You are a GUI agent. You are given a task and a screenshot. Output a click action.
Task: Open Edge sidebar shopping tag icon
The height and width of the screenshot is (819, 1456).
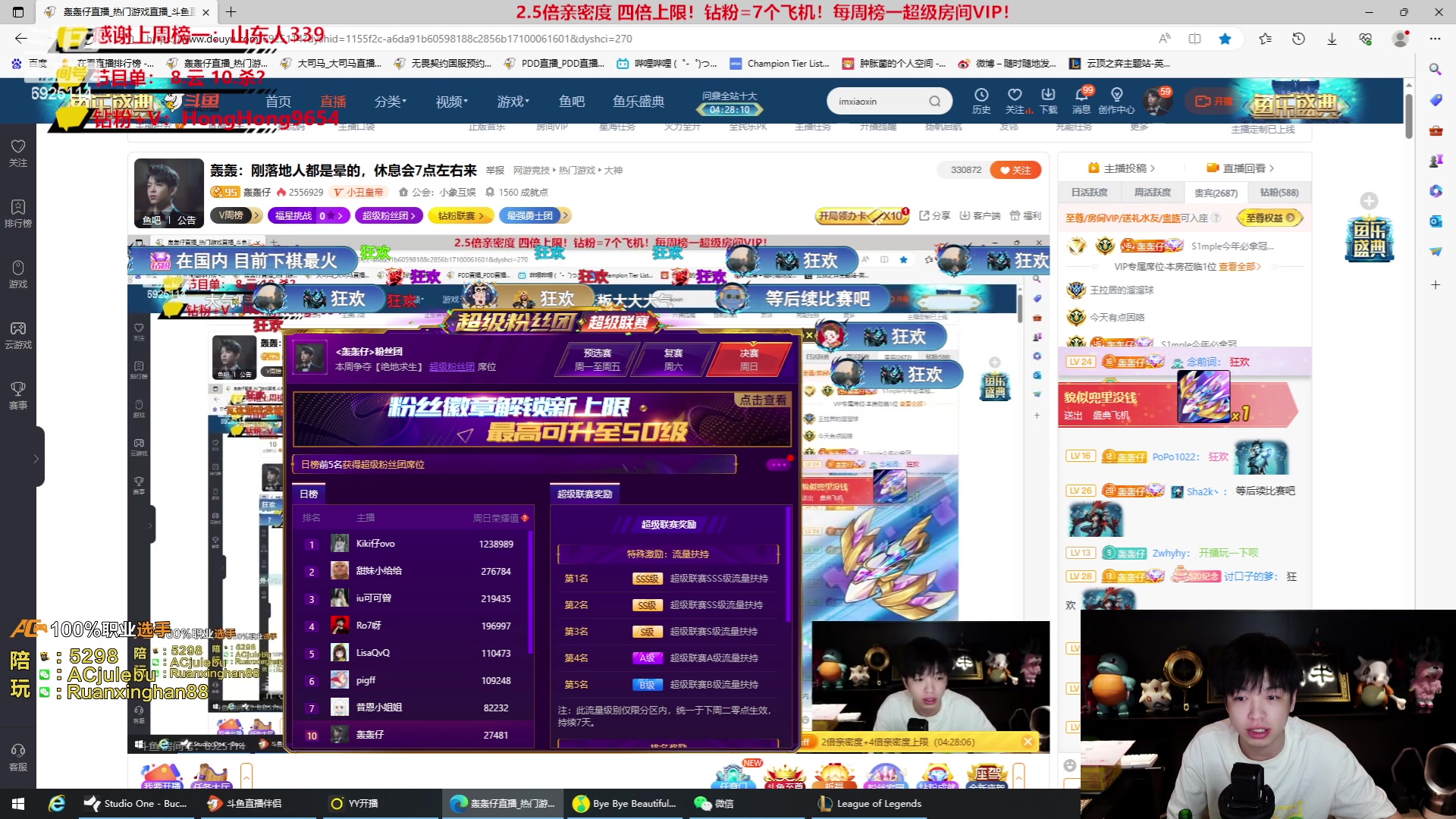click(x=1435, y=100)
